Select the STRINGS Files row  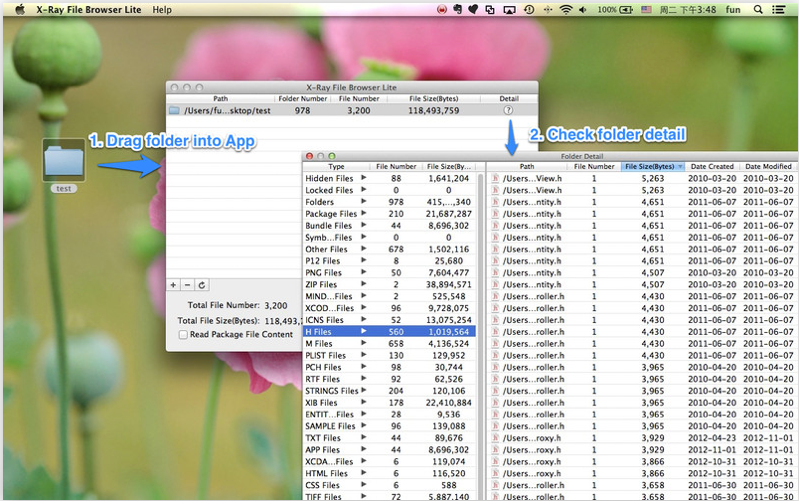[x=390, y=390]
